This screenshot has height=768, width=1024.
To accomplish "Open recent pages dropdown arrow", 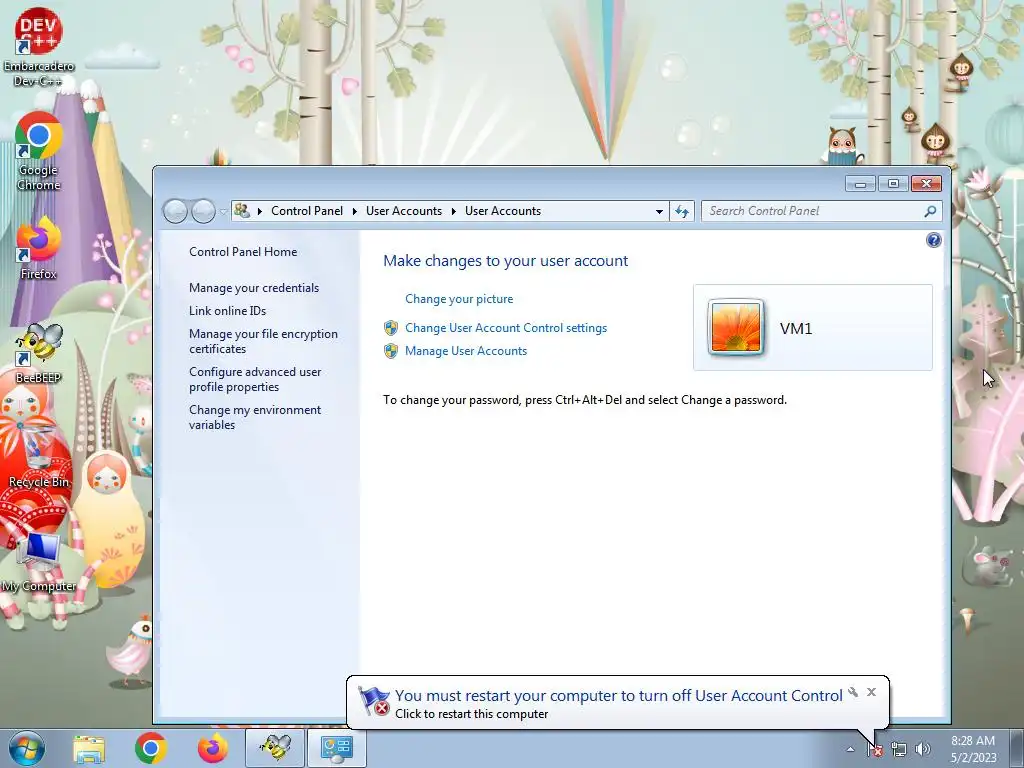I will pyautogui.click(x=223, y=212).
